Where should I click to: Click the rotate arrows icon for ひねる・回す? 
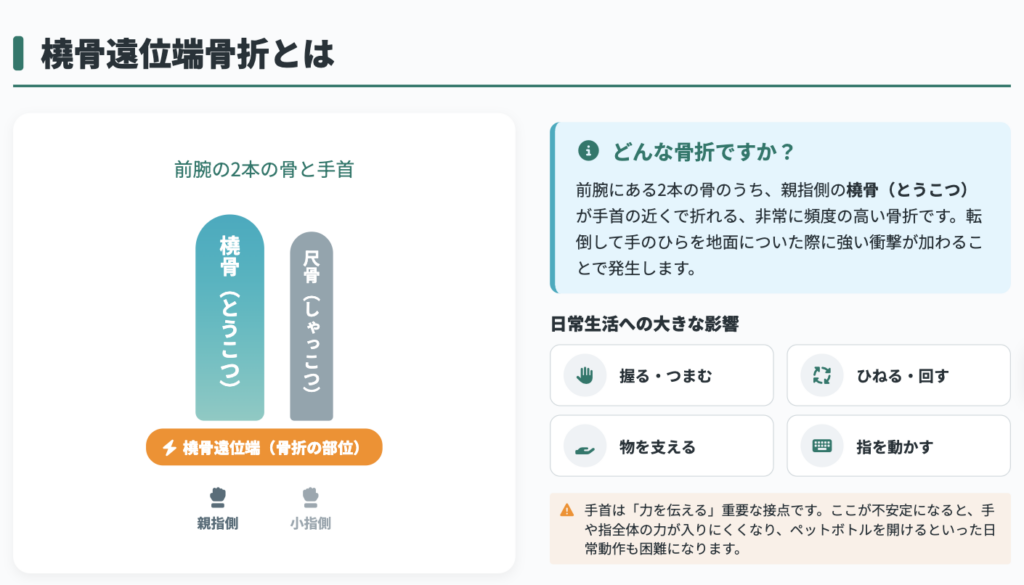(822, 375)
